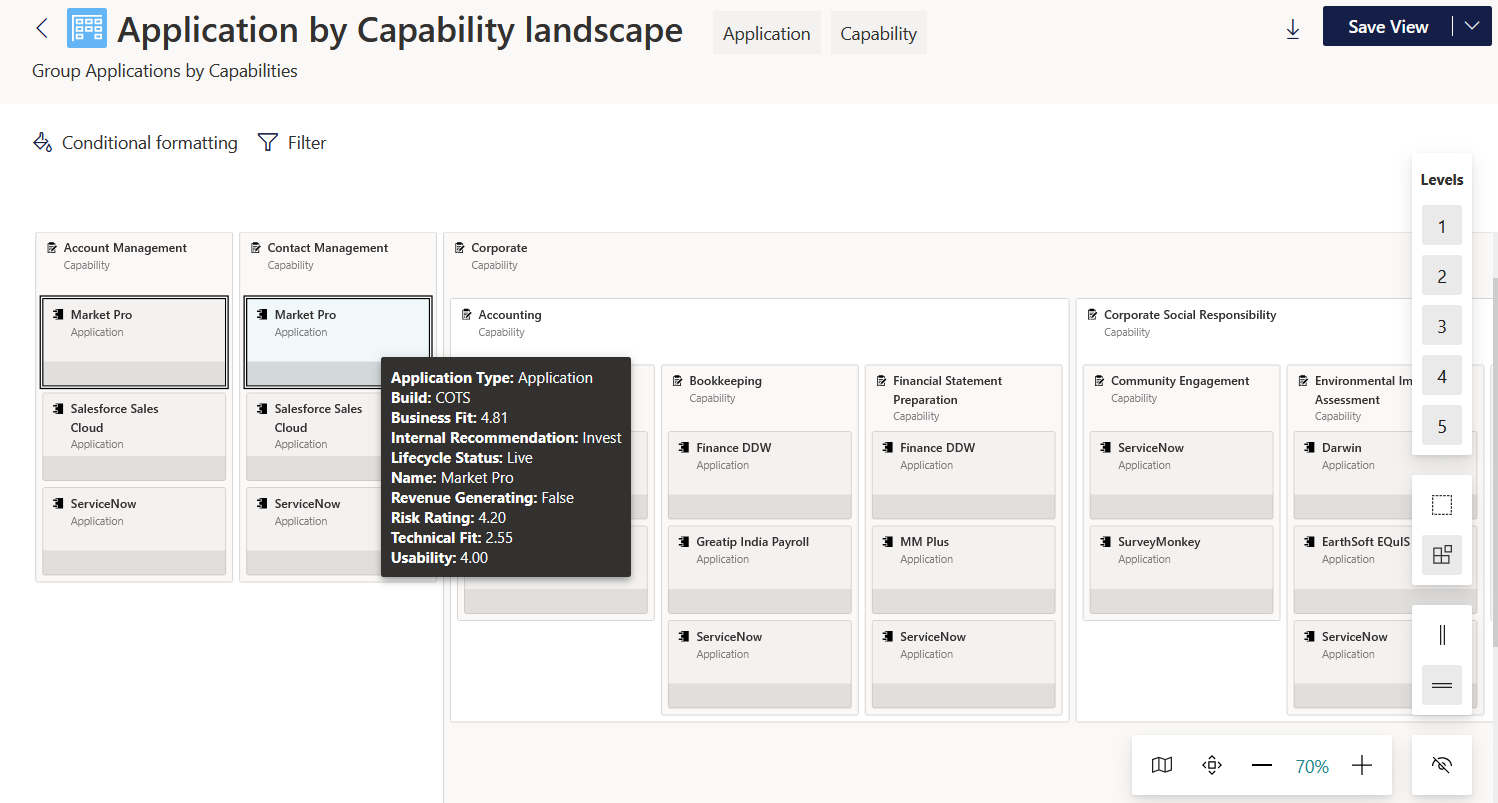Viewport: 1498px width, 803px height.
Task: Click the fit-to-screen center icon
Action: point(1212,766)
